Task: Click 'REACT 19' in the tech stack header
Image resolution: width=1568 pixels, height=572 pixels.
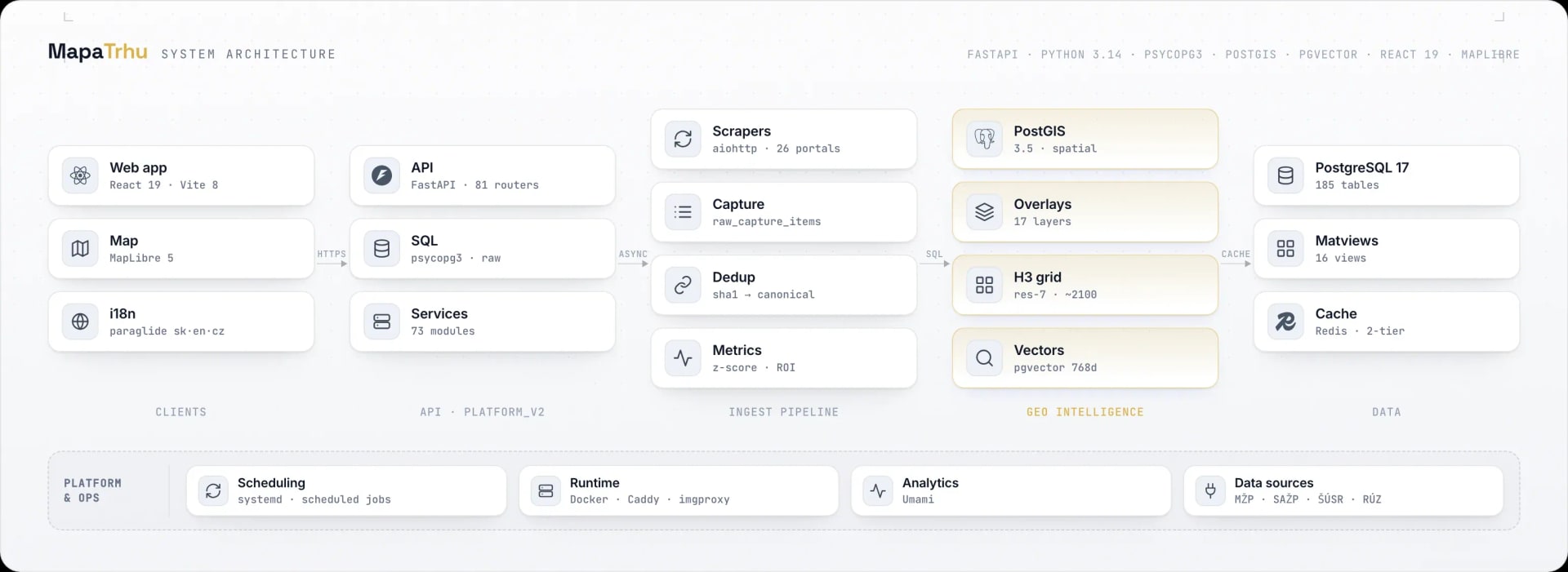Action: (x=1409, y=55)
